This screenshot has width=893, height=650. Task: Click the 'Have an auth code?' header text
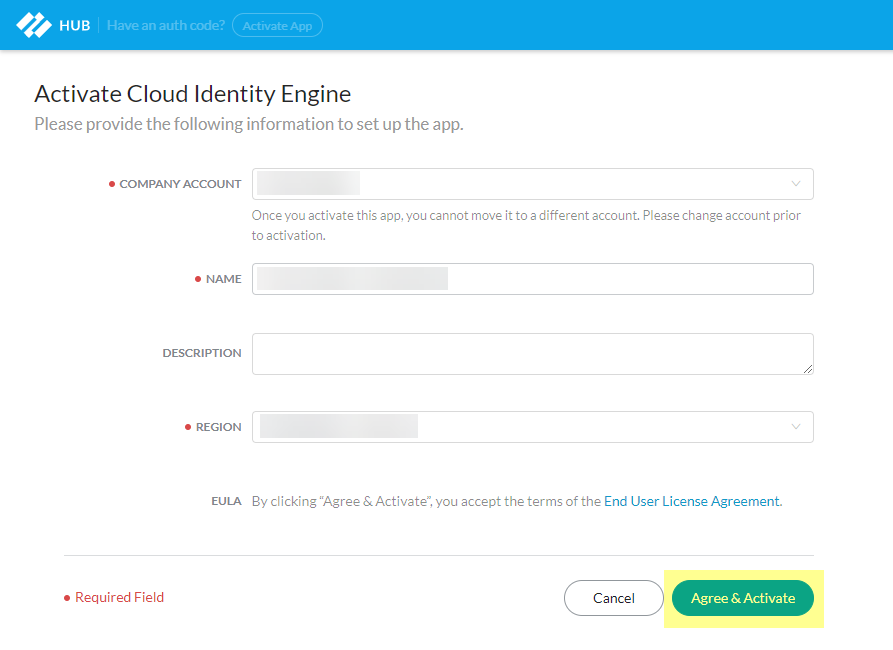click(165, 24)
